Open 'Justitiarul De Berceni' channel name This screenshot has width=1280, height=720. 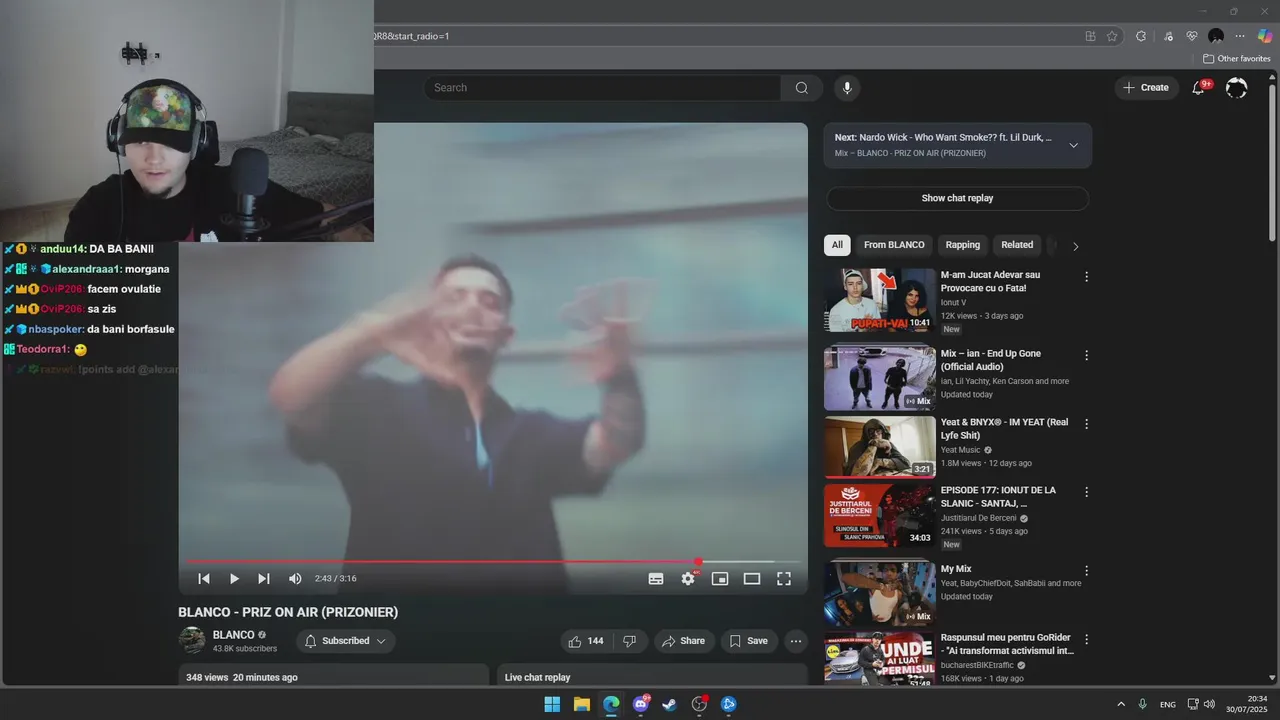(979, 518)
